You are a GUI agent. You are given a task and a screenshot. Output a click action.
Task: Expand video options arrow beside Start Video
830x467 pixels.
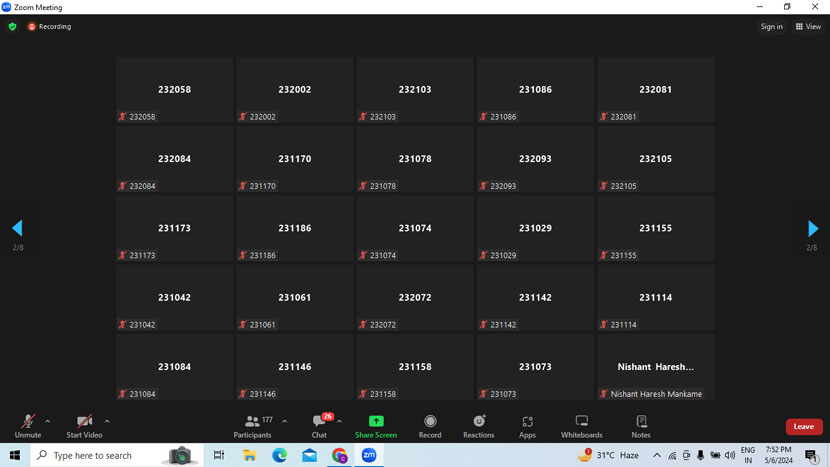point(107,421)
